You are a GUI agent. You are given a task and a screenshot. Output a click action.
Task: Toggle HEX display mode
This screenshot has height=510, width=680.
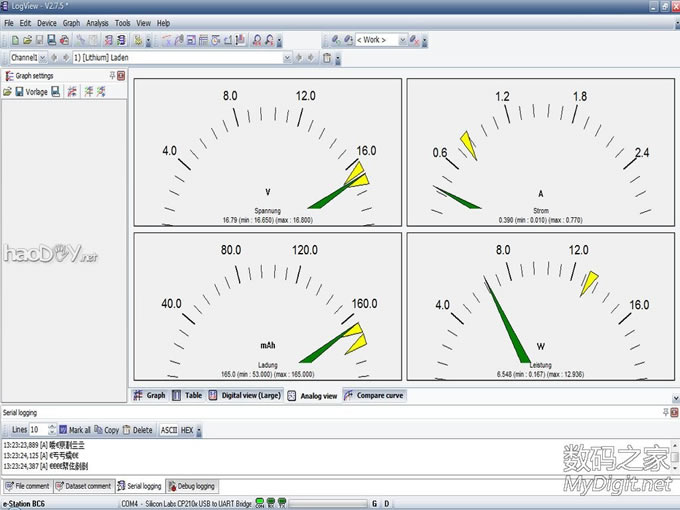point(187,430)
